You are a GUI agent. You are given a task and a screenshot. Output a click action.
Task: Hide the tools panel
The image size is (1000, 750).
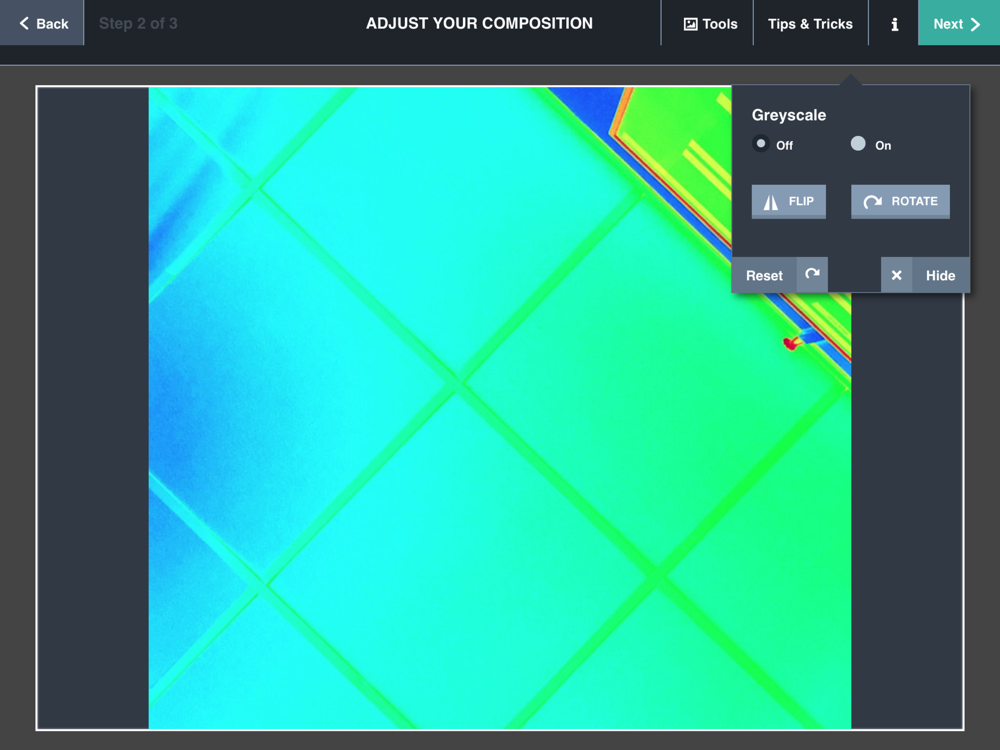click(x=941, y=276)
